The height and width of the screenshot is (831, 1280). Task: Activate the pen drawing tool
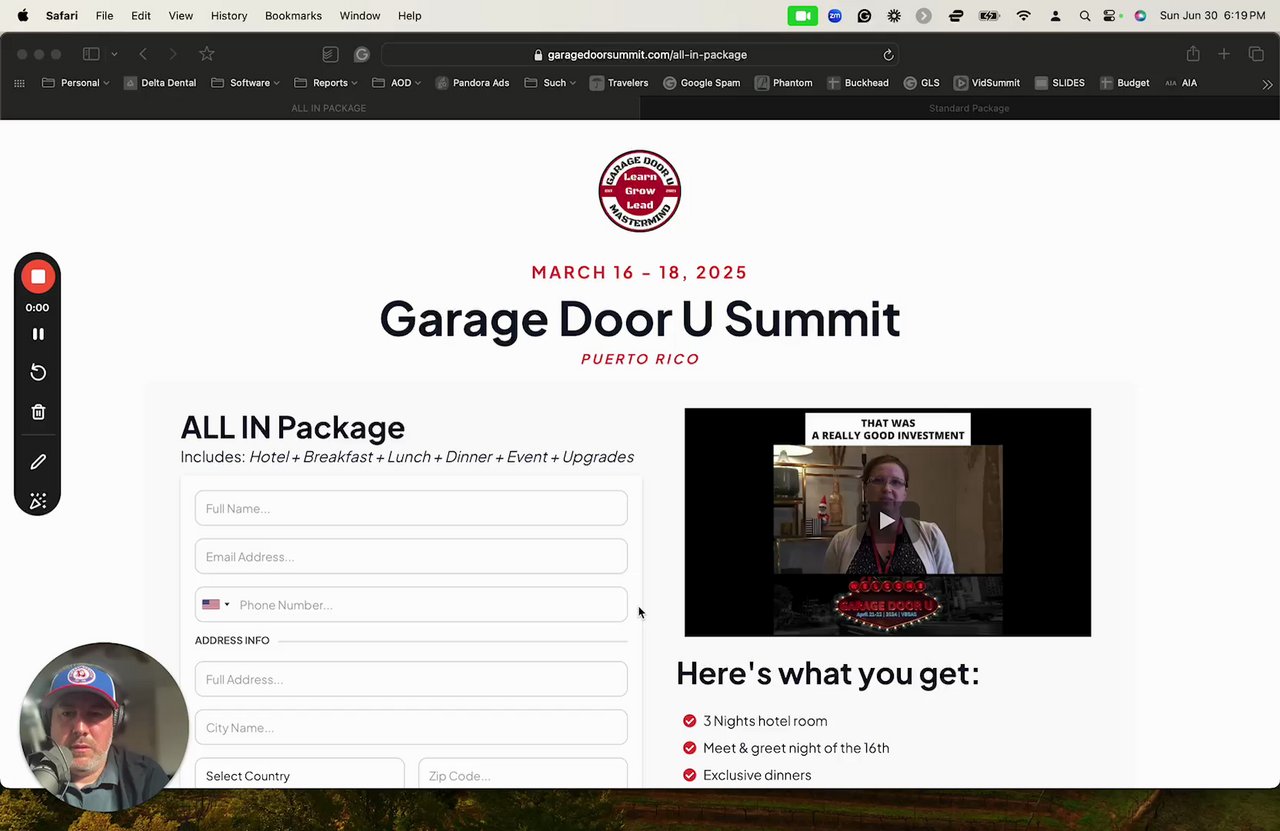38,462
